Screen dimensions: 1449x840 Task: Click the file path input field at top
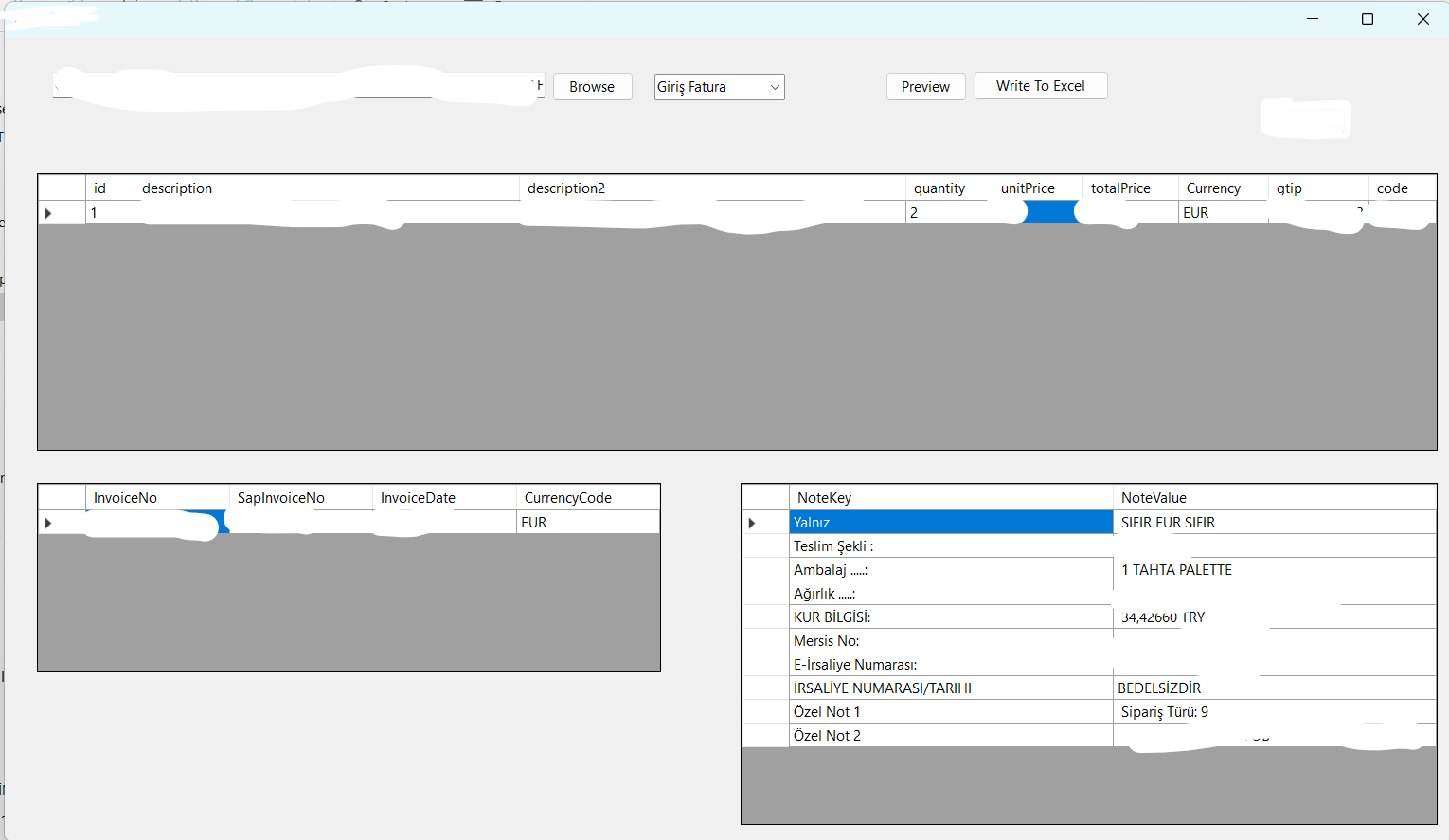click(298, 86)
